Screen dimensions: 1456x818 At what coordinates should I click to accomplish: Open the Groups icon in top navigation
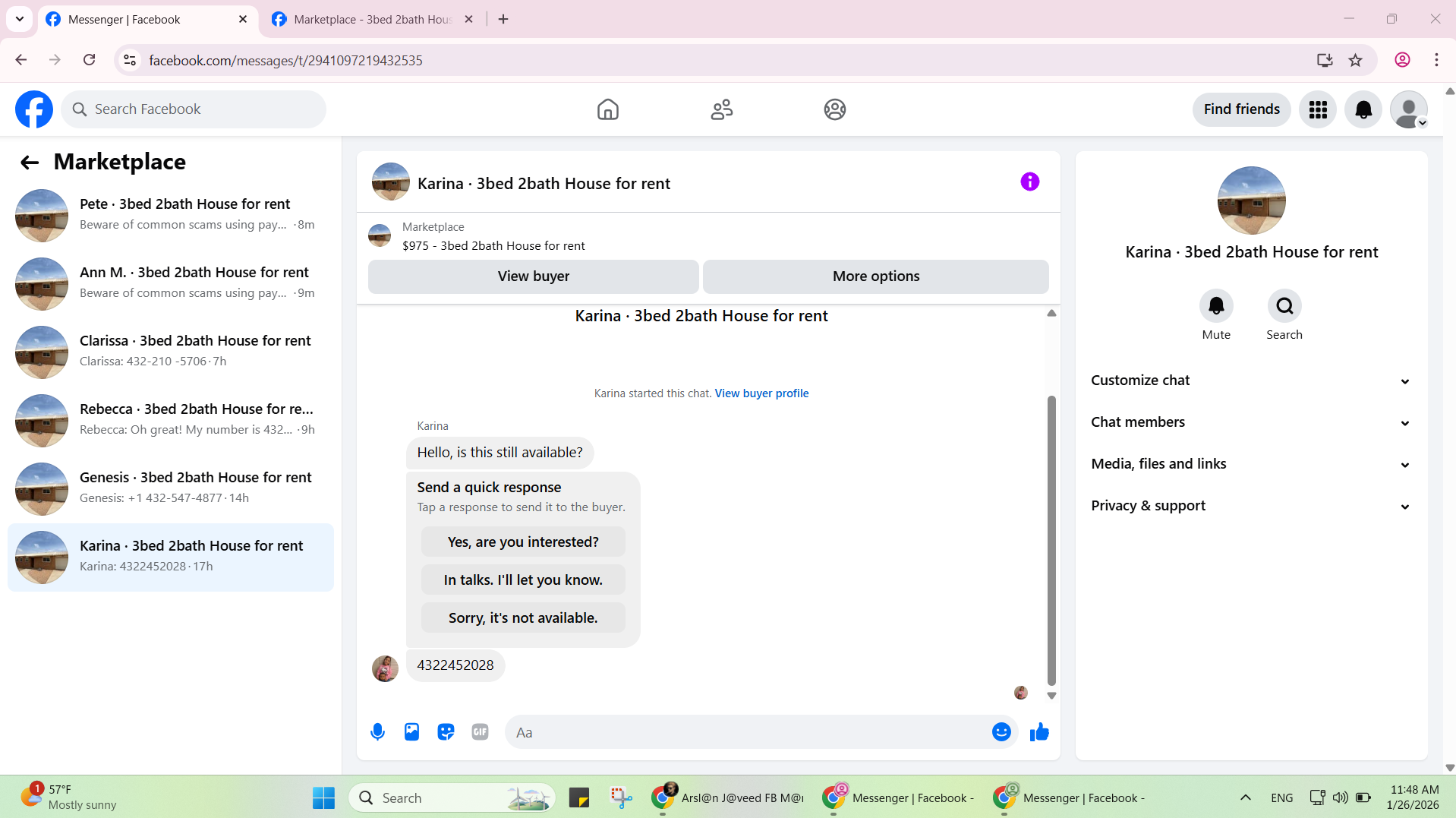[x=834, y=109]
